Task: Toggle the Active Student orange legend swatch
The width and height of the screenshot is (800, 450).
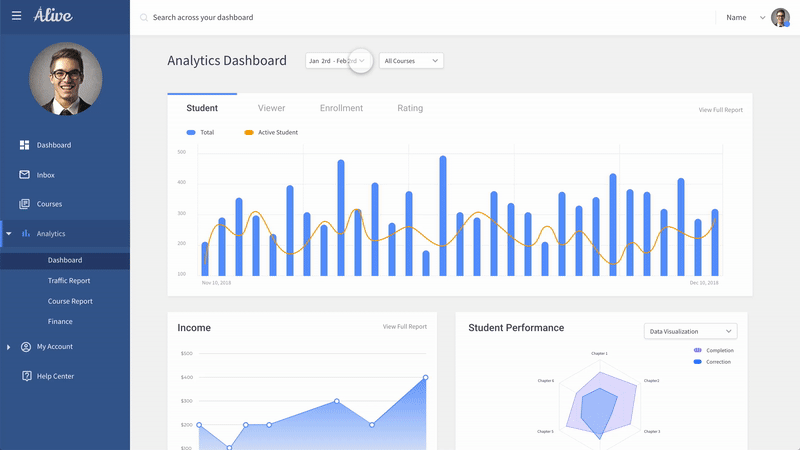Action: [x=249, y=132]
